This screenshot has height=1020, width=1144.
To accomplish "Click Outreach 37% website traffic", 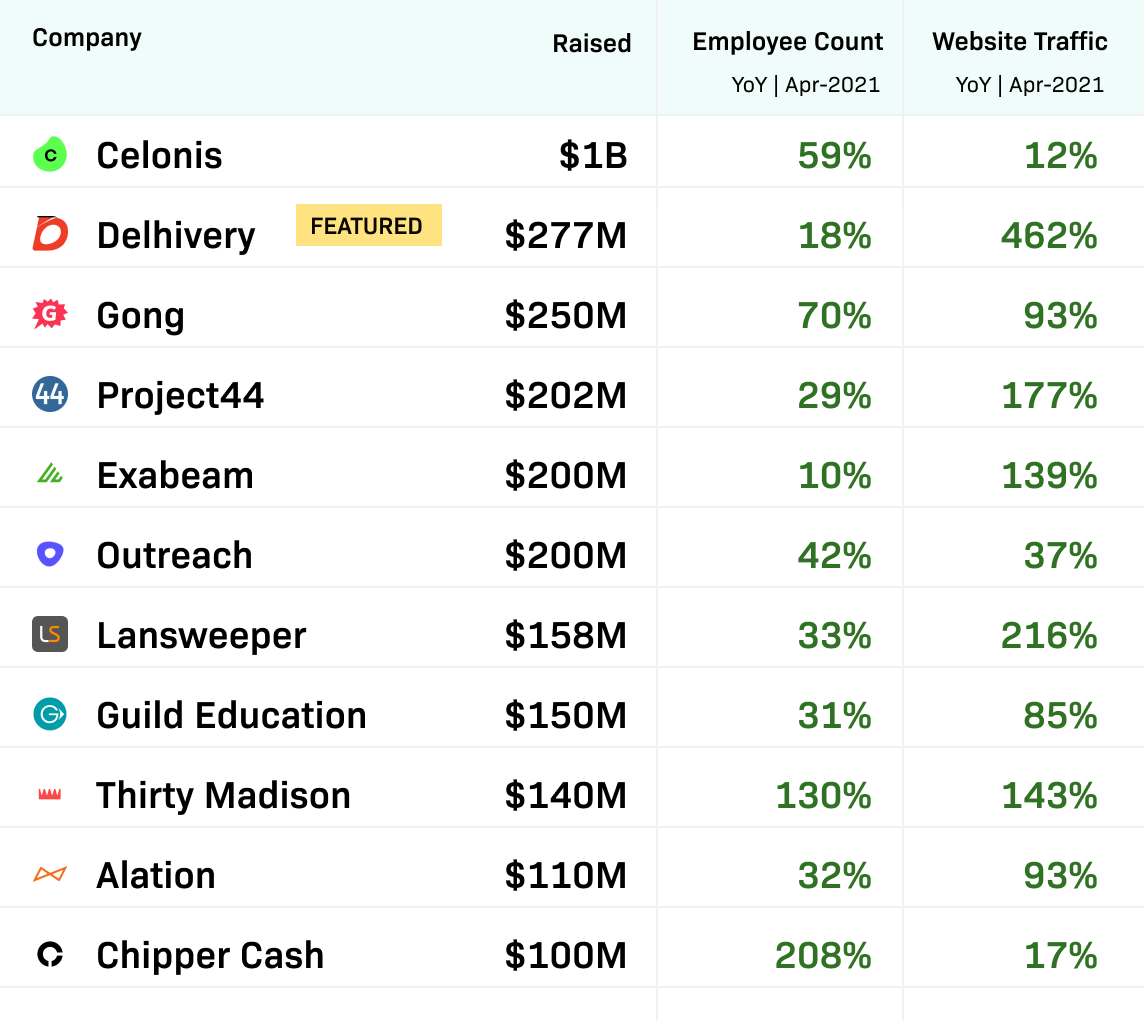I will [x=1061, y=555].
